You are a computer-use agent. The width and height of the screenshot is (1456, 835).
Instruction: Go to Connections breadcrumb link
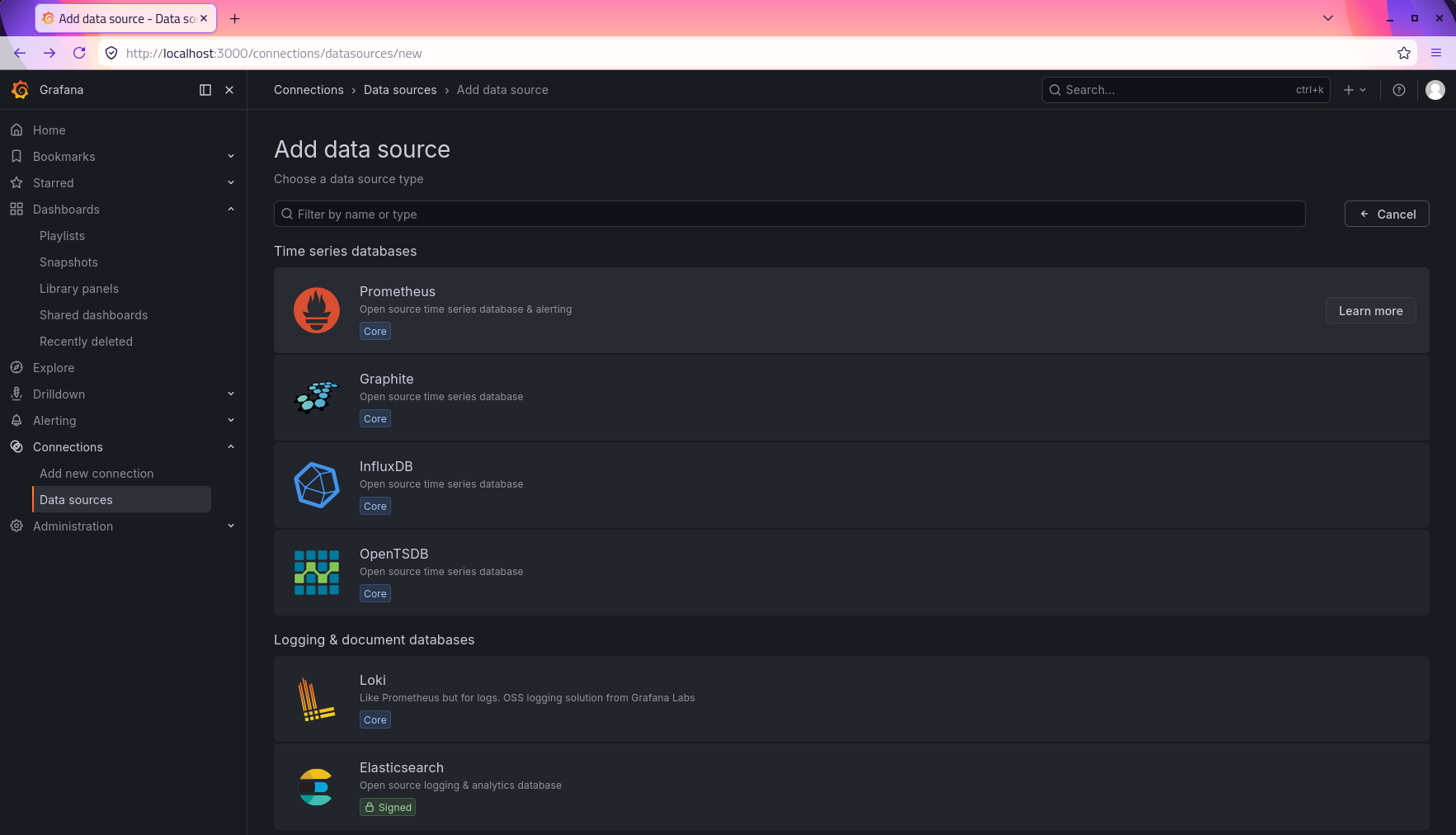309,90
